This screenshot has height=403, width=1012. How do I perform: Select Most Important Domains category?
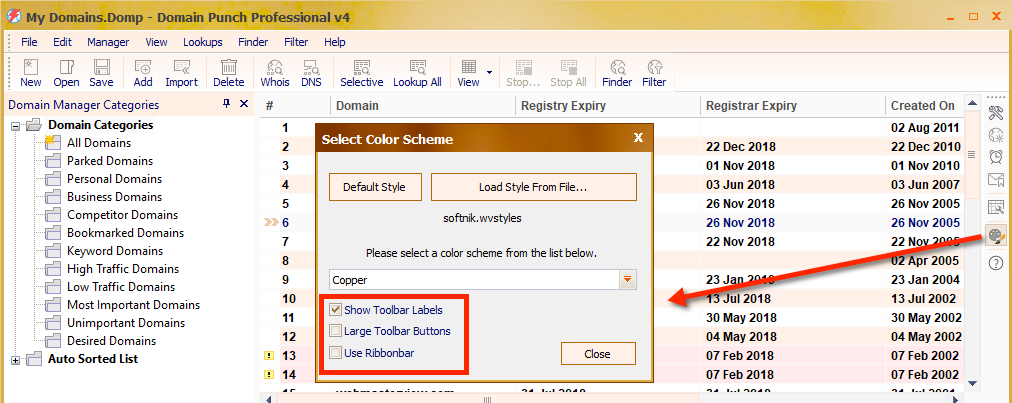click(x=133, y=305)
